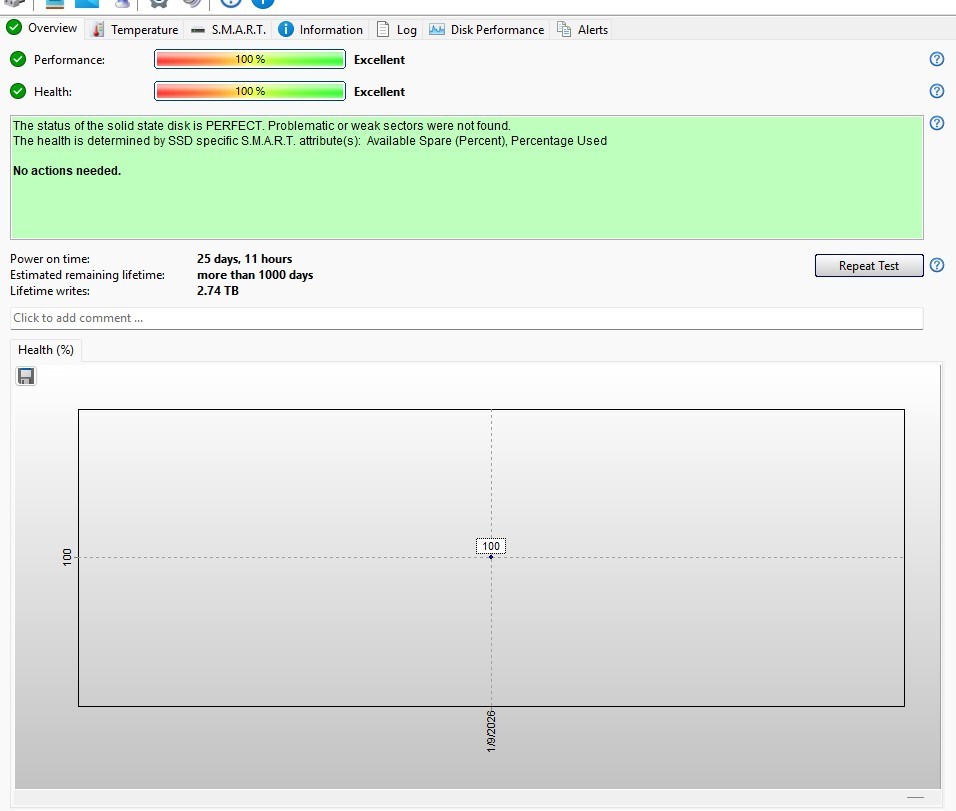This screenshot has width=956, height=811.
Task: Select the Log tab
Action: click(397, 29)
